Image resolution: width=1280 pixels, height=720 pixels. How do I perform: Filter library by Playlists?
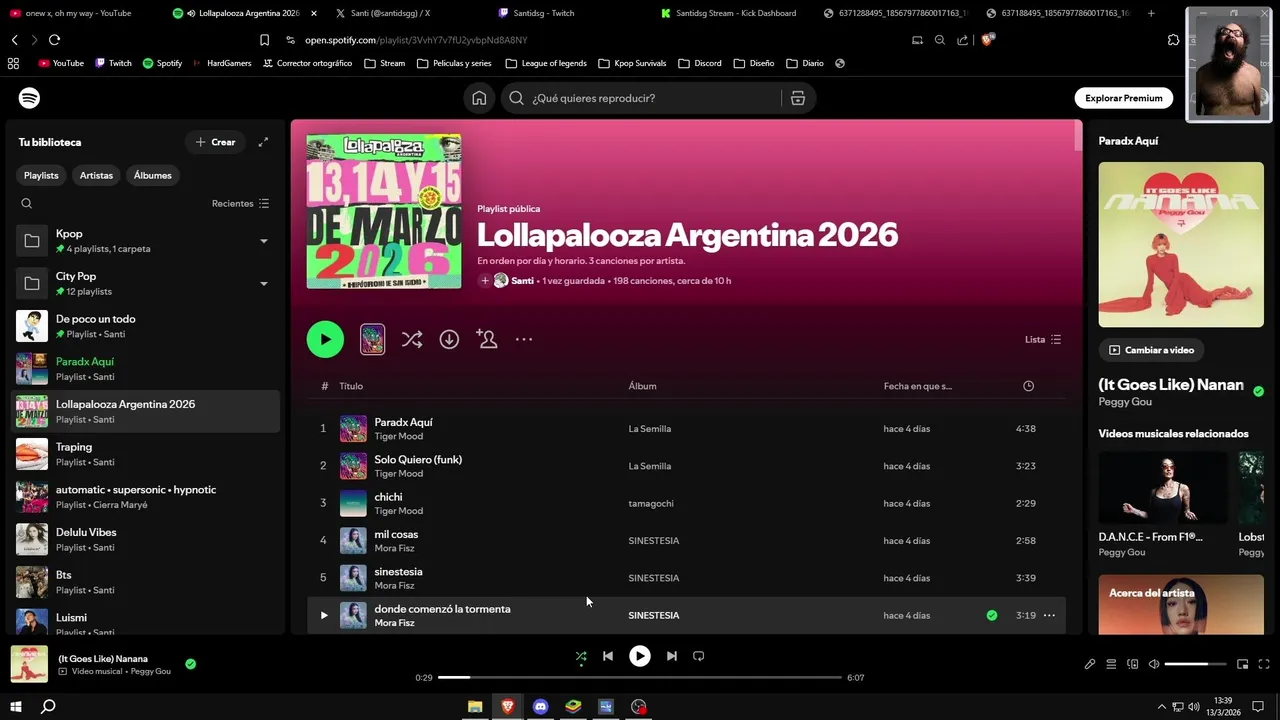click(41, 175)
